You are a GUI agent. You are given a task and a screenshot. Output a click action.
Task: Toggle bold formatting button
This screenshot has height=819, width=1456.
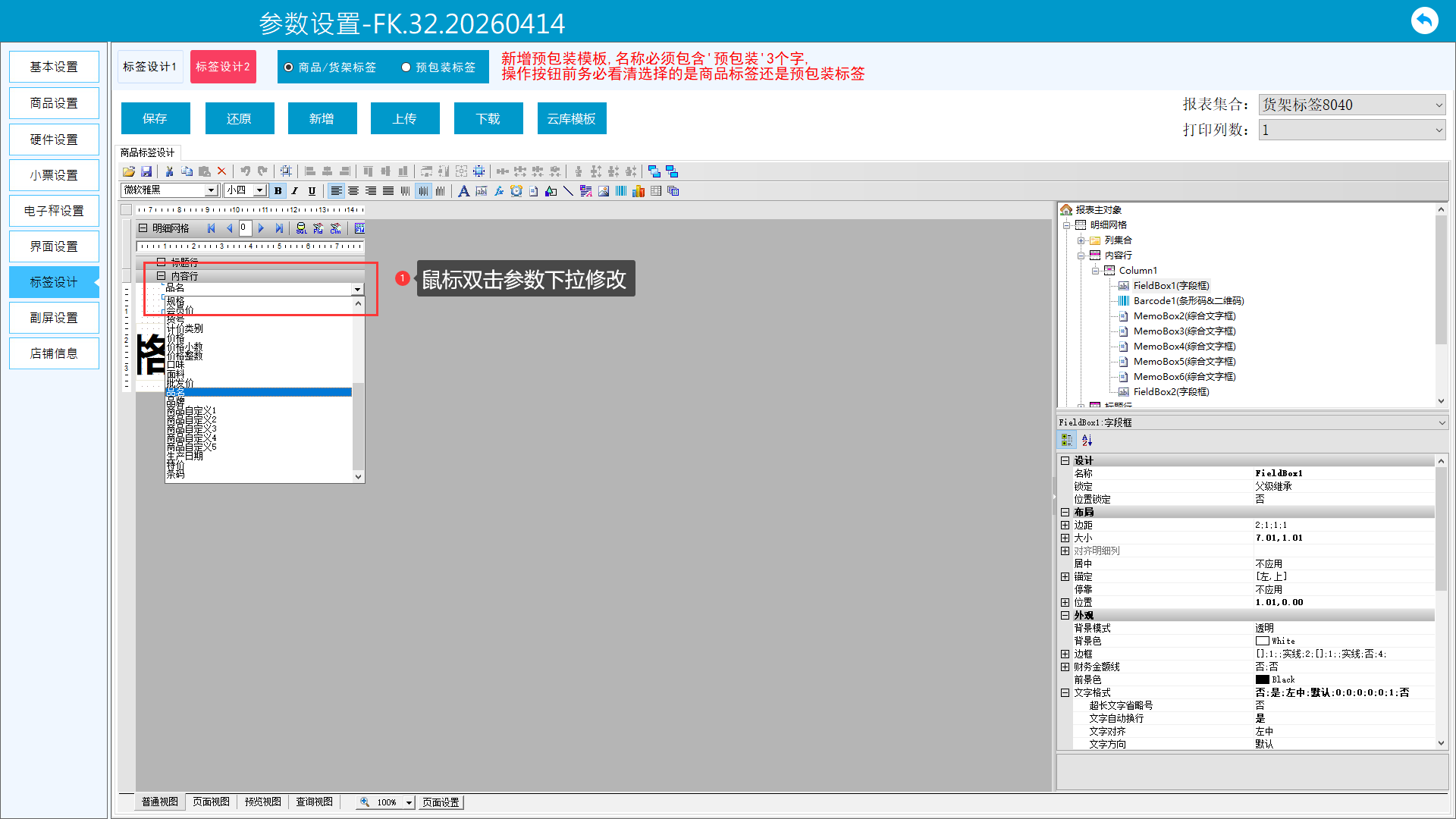click(x=278, y=191)
